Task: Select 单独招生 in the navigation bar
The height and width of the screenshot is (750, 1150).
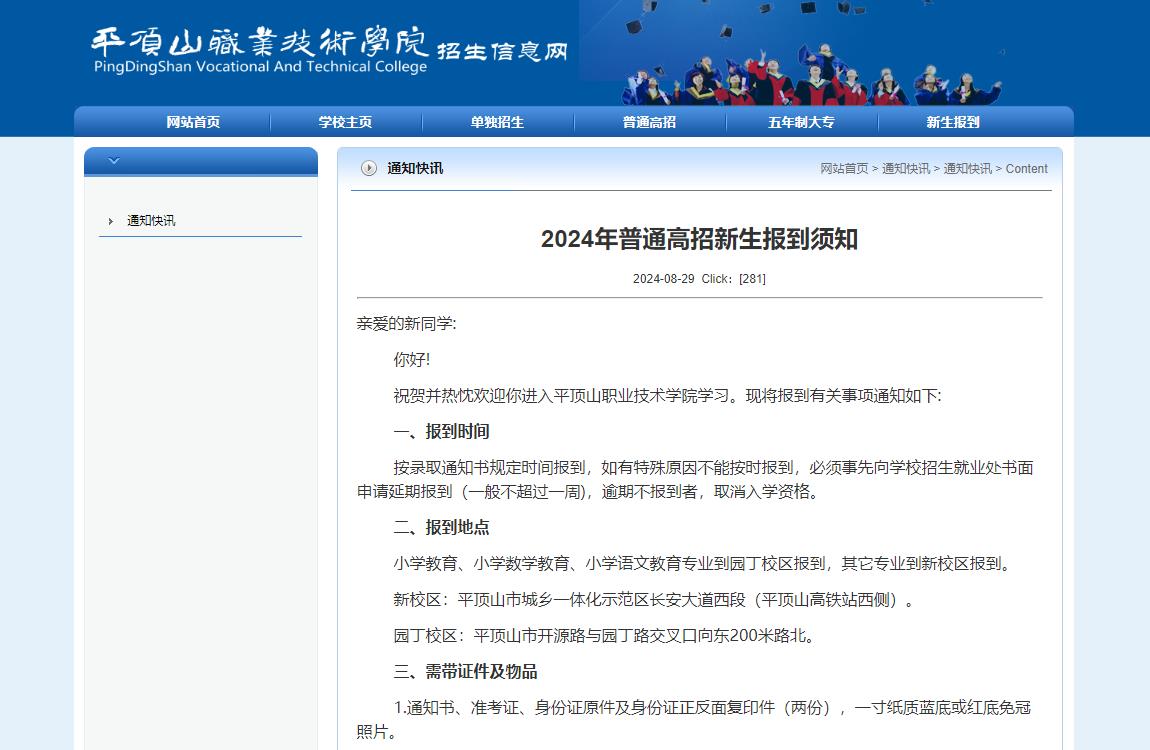Action: 497,122
